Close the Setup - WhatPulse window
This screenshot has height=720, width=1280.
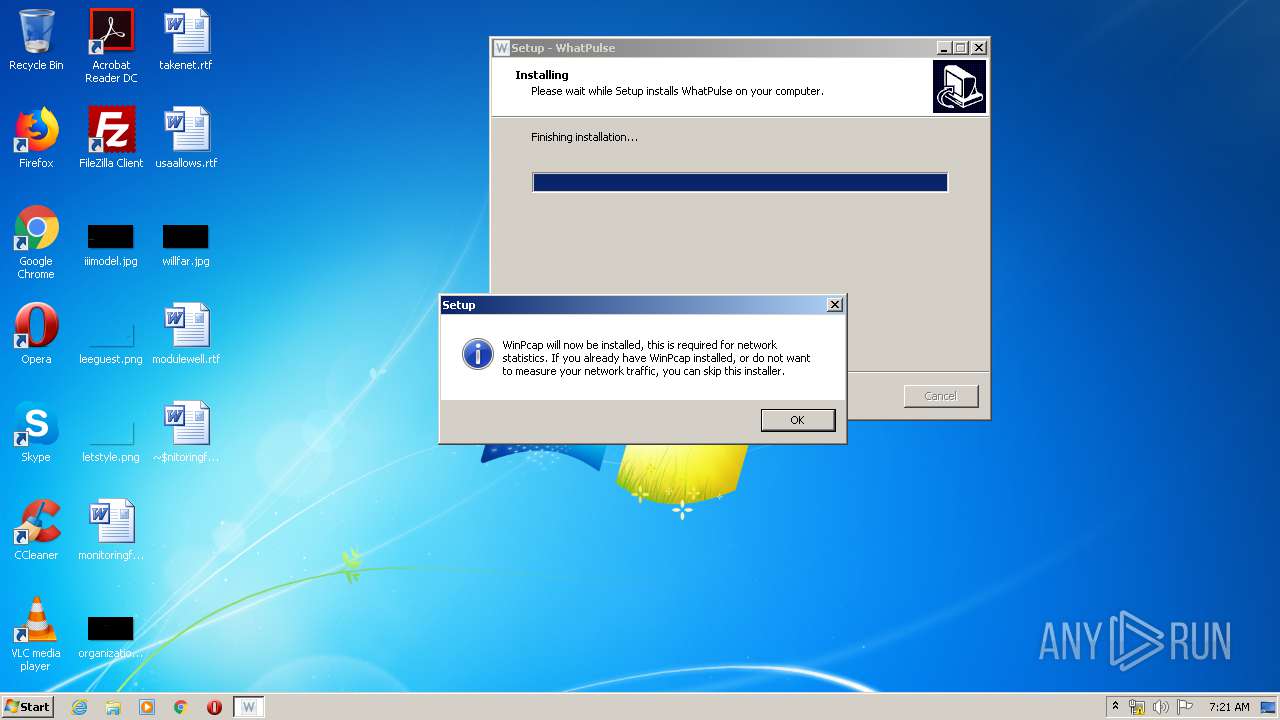979,48
